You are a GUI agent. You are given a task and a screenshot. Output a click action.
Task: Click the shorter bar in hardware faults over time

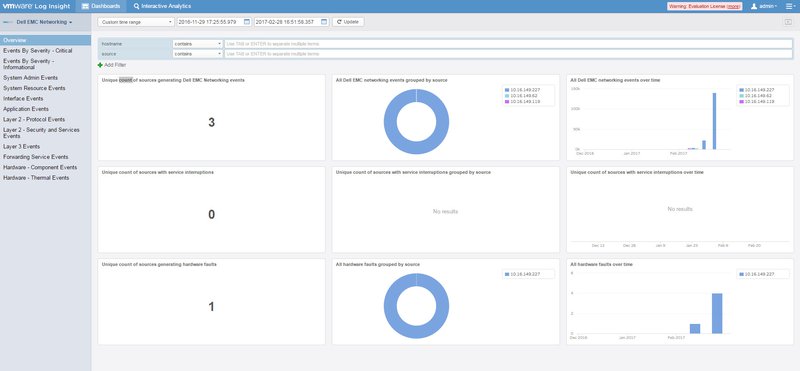695,329
